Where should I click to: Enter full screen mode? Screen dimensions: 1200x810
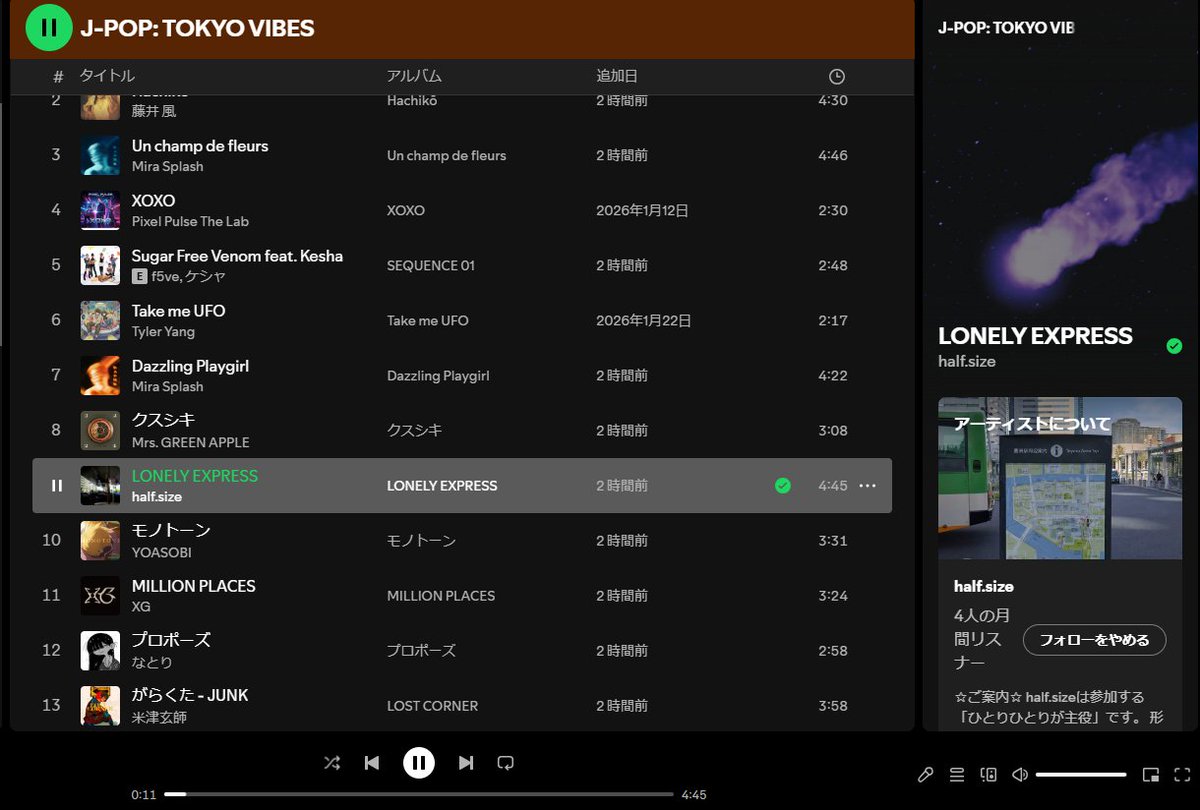[x=1182, y=775]
